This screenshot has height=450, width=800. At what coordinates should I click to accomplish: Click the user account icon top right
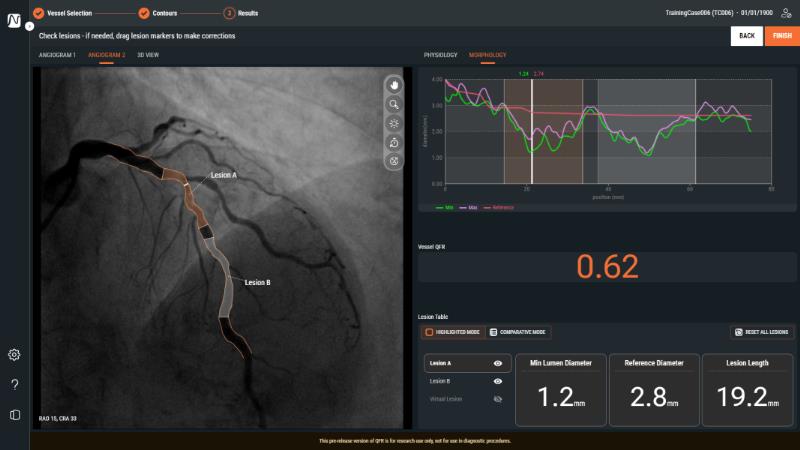(x=786, y=13)
